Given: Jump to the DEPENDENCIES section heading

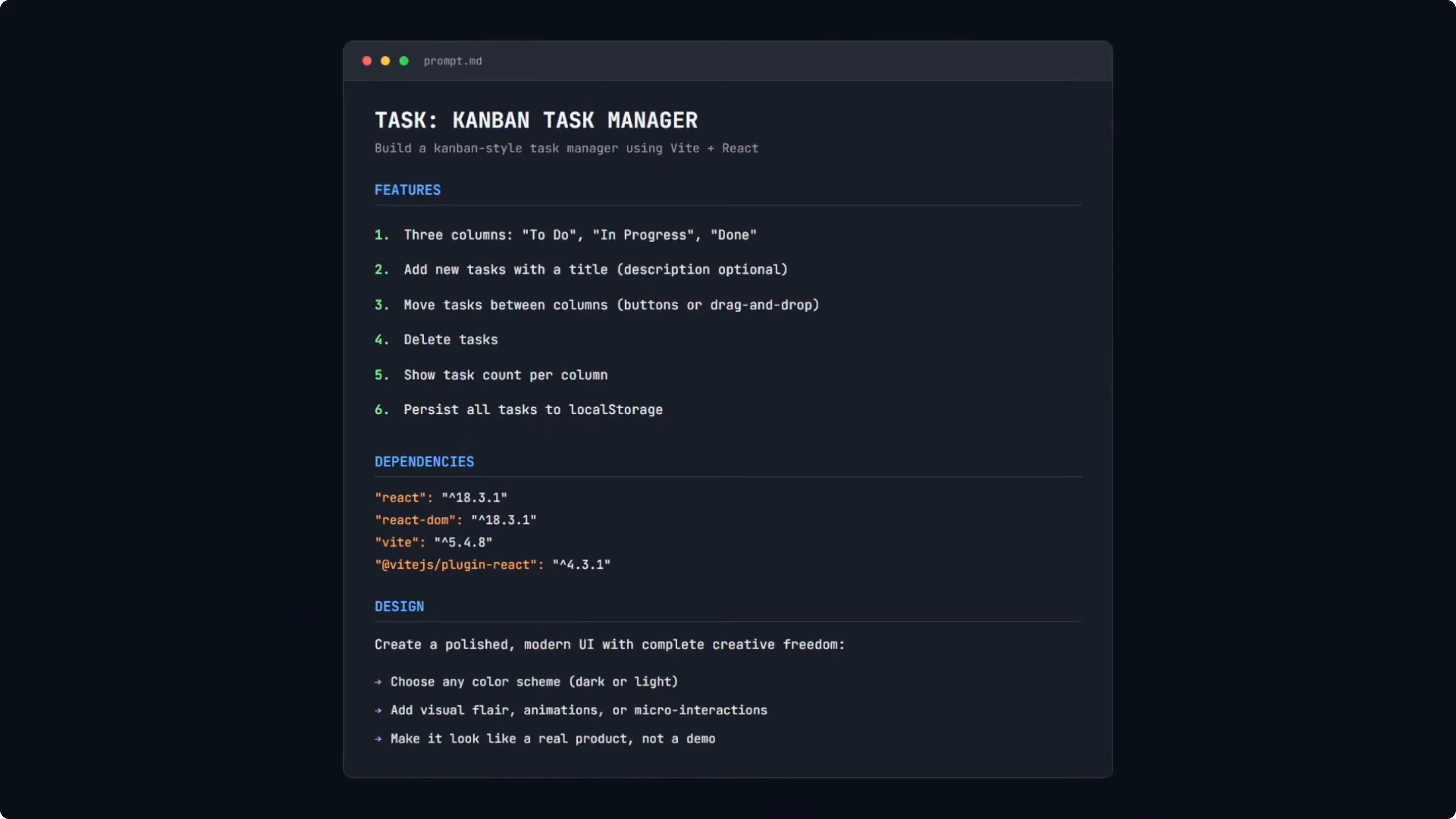Looking at the screenshot, I should click(x=425, y=462).
